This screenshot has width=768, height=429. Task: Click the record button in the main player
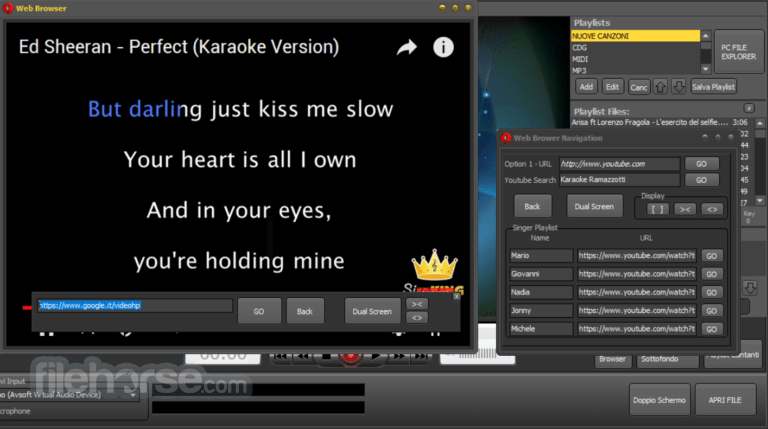click(350, 357)
